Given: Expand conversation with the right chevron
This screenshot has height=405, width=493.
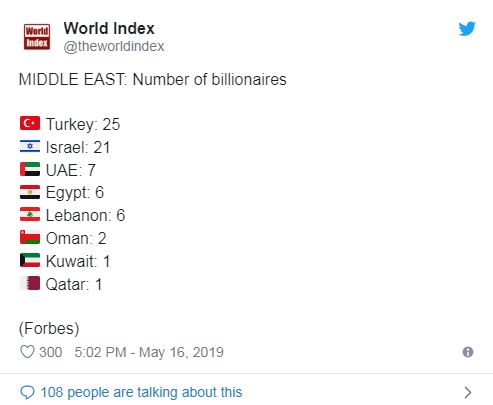Looking at the screenshot, I should (468, 392).
